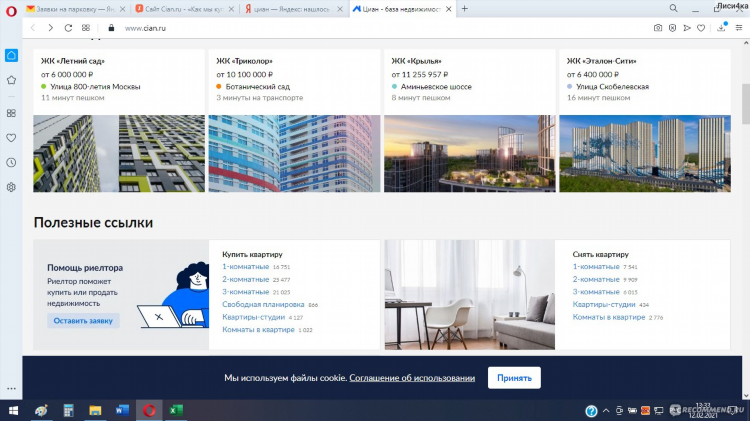Image resolution: width=750 pixels, height=421 pixels.
Task: Open the ad blocker shield icon
Action: point(673,28)
